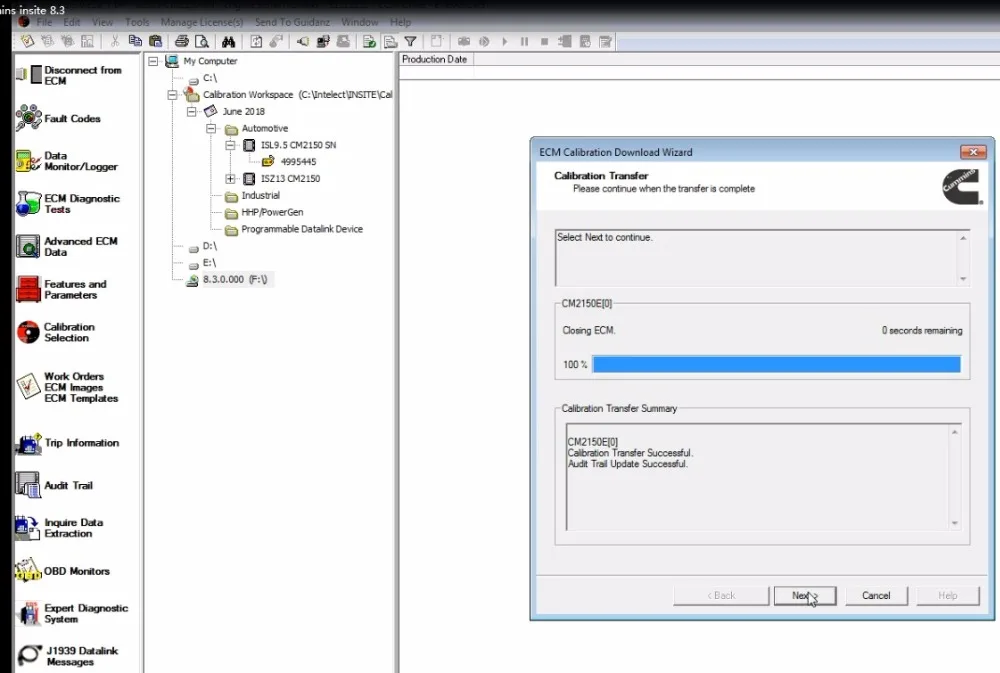Select the E:\ drive
This screenshot has height=673, width=1000.
[210, 263]
